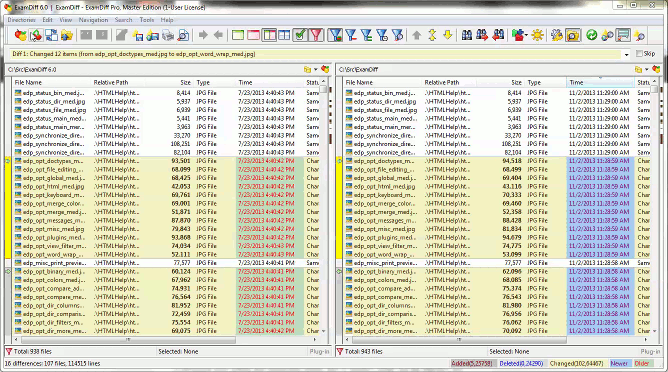Enable the Skip checkbox
The width and height of the screenshot is (668, 372).
click(639, 54)
